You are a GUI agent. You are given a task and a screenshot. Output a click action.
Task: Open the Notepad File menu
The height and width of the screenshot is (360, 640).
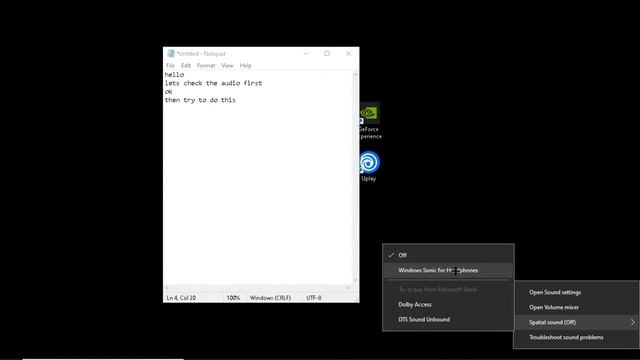[170, 65]
